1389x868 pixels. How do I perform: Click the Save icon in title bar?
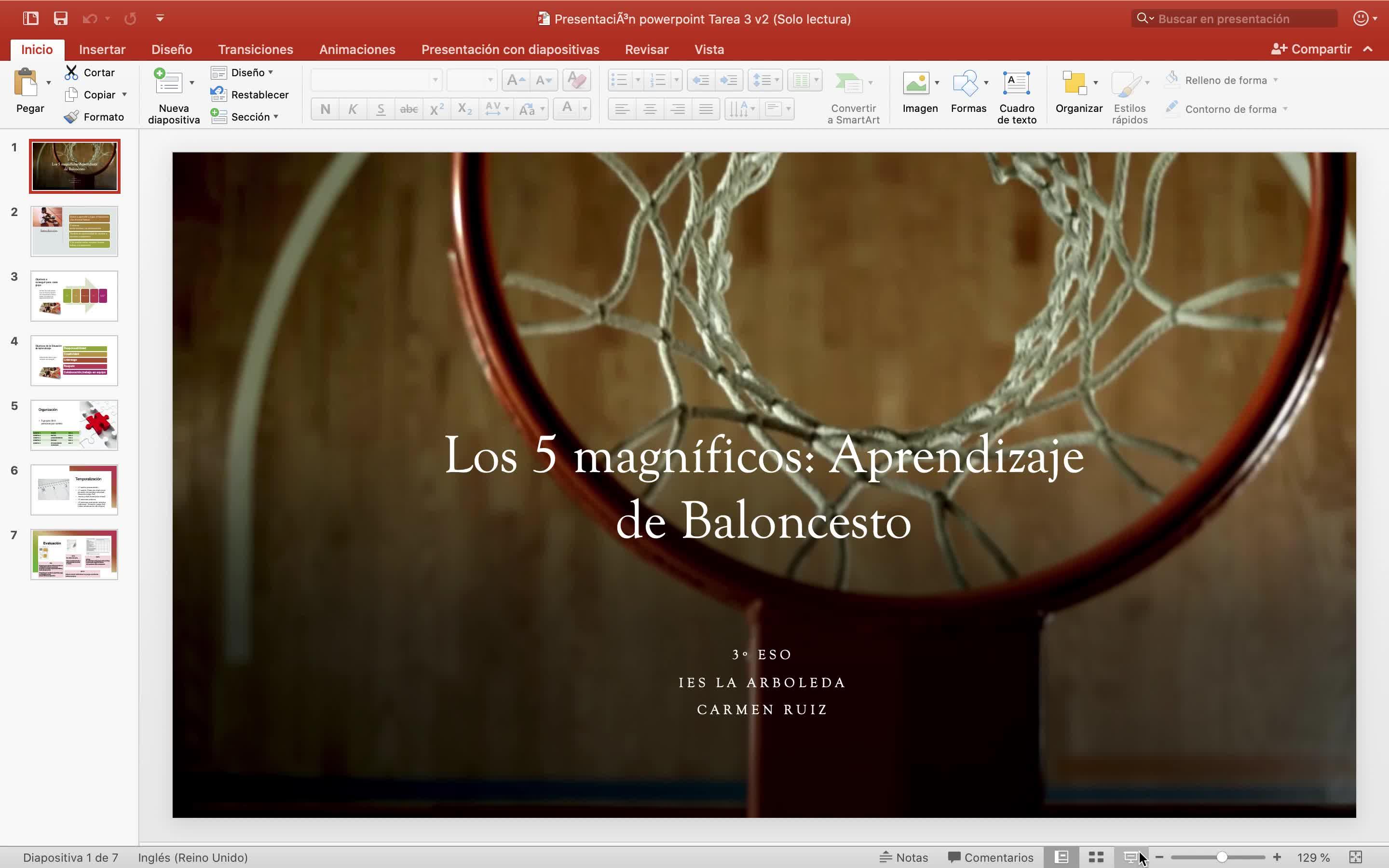[60, 18]
